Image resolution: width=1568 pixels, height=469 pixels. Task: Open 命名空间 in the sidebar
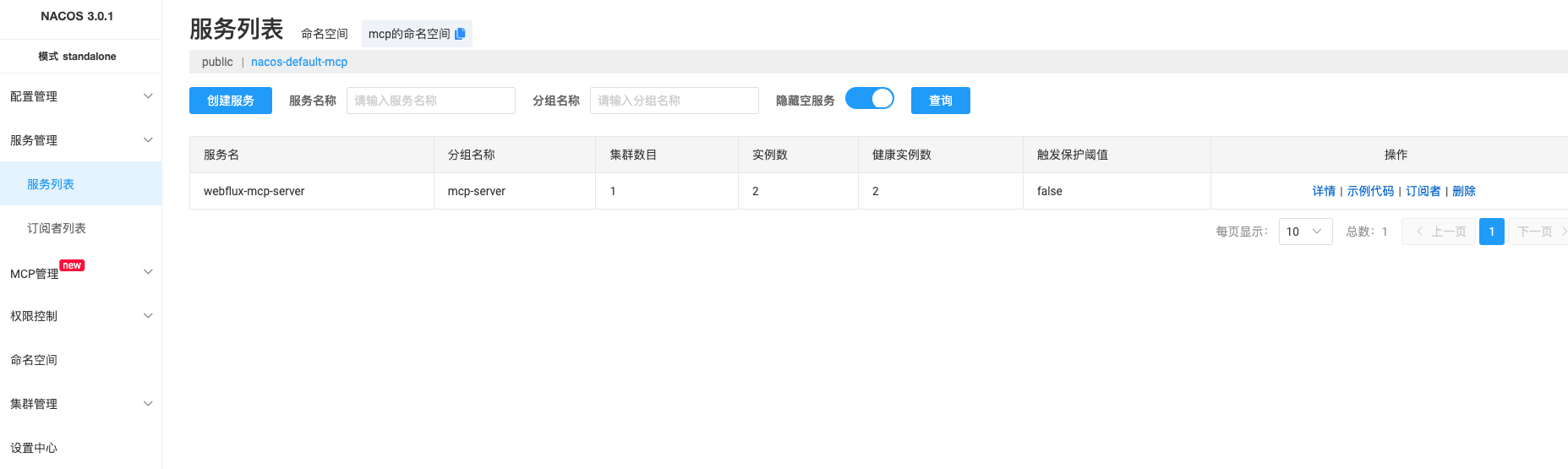point(80,360)
